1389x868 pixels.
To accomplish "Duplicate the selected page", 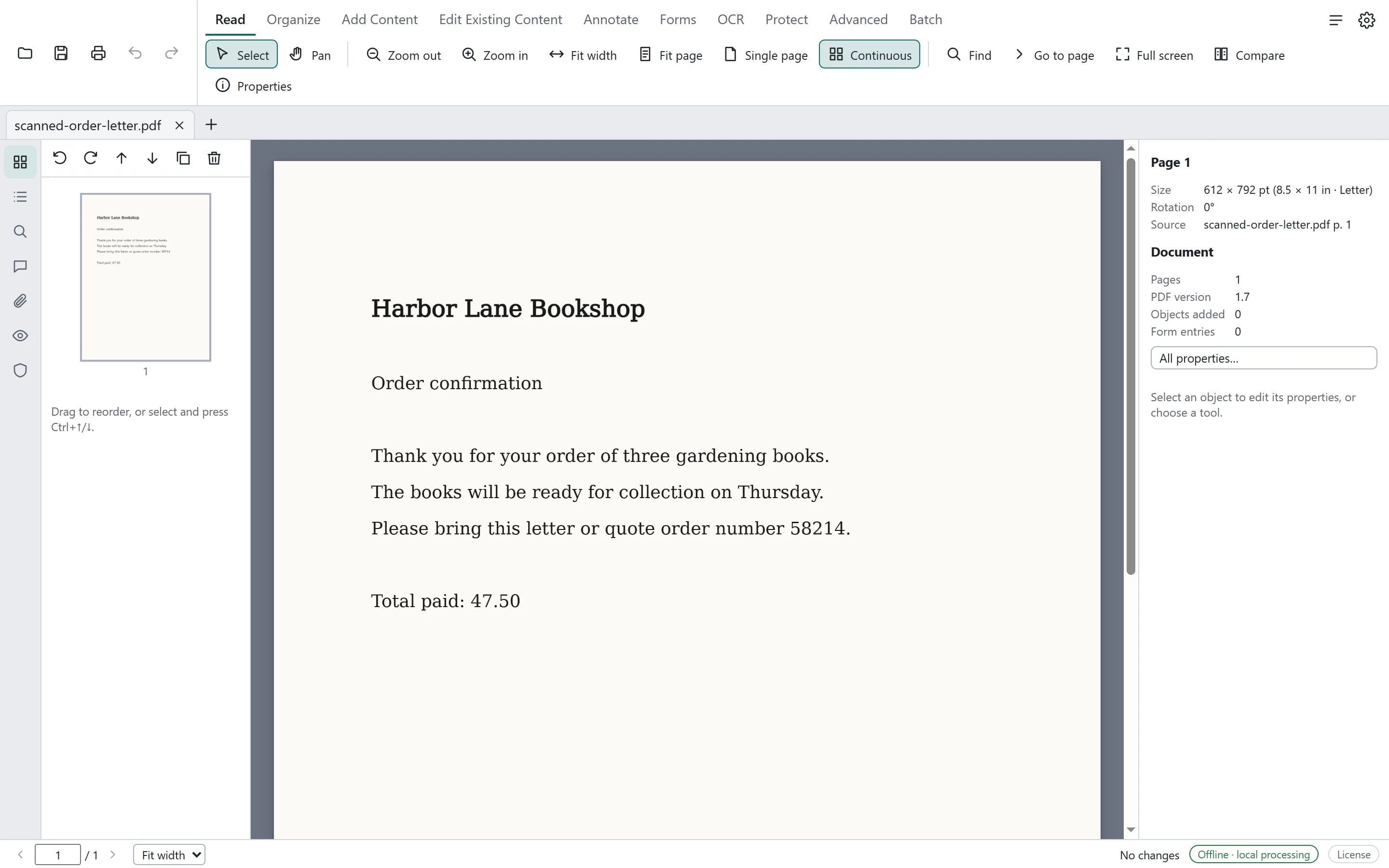I will [x=183, y=158].
